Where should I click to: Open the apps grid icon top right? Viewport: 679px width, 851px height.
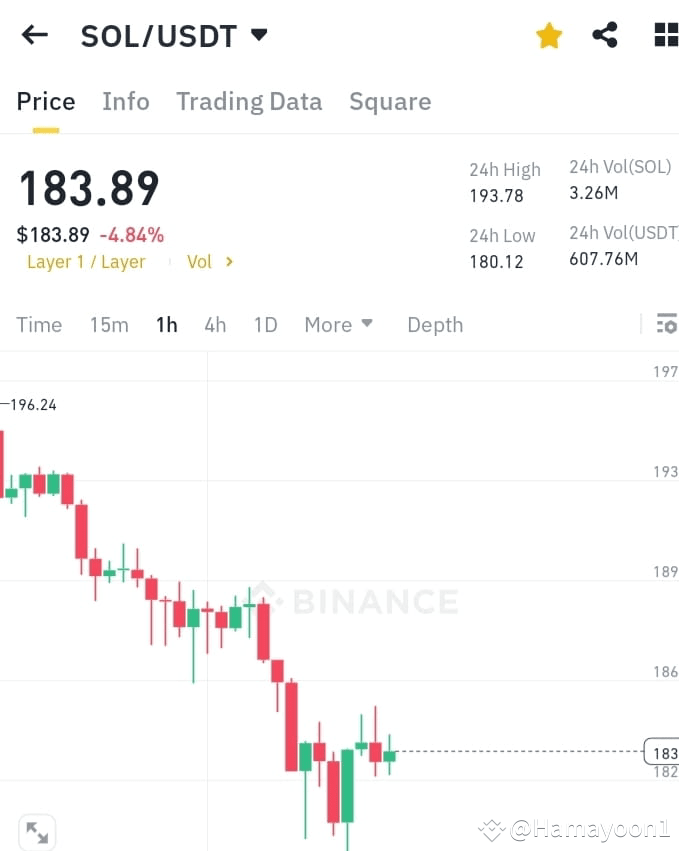pyautogui.click(x=664, y=34)
